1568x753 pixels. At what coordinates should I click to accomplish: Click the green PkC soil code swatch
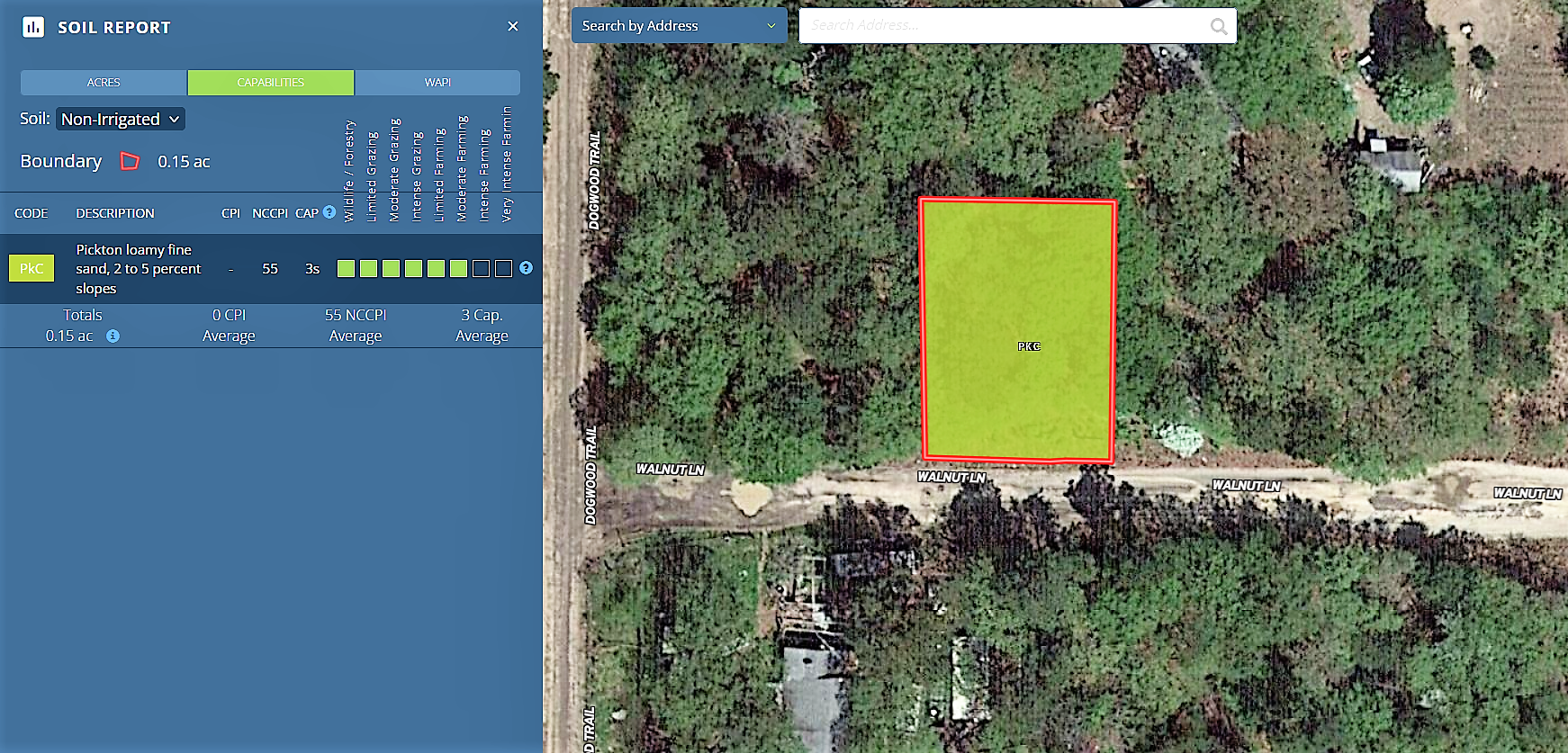(x=32, y=268)
